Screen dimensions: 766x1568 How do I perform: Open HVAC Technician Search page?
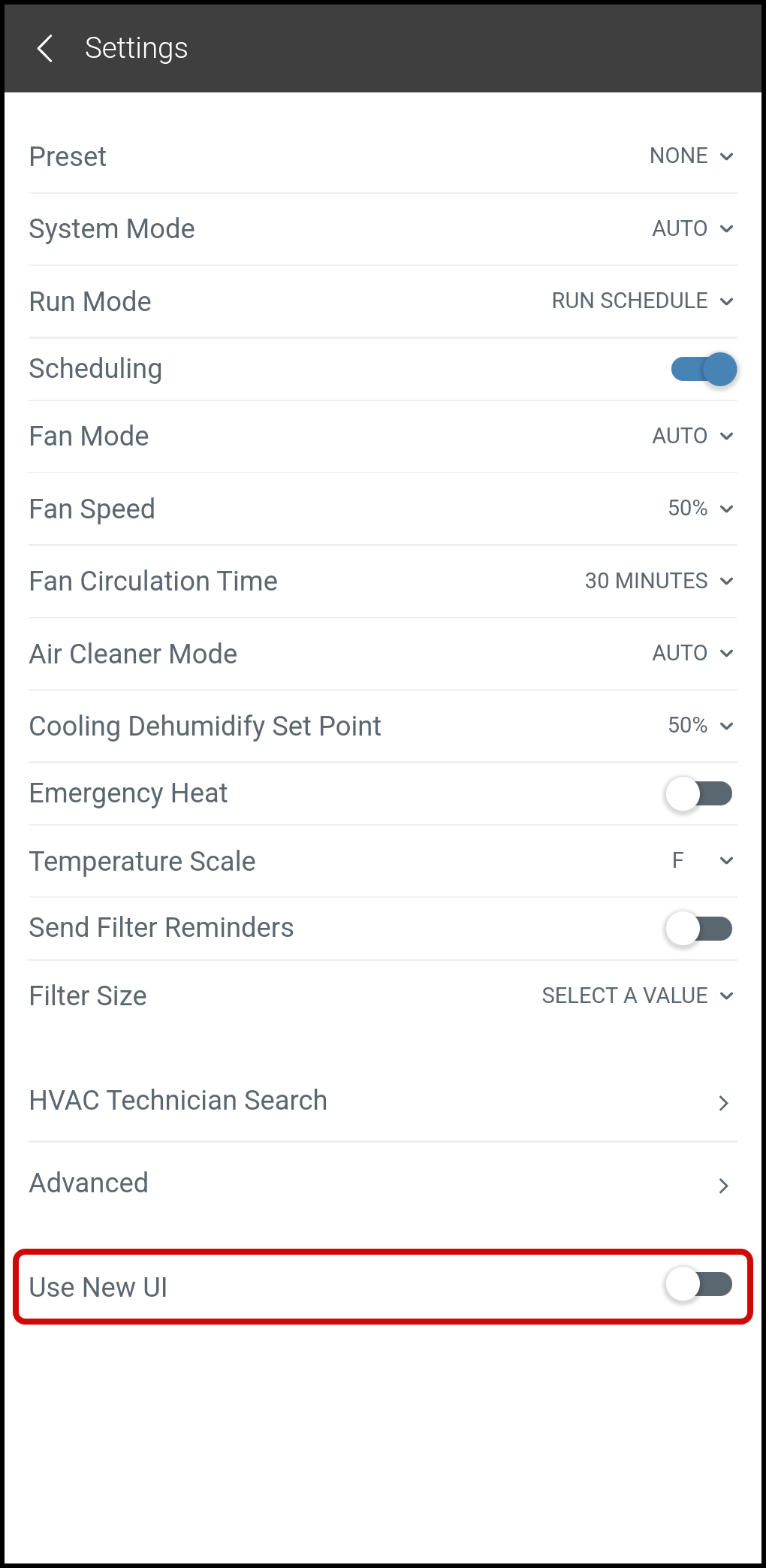[178, 1101]
